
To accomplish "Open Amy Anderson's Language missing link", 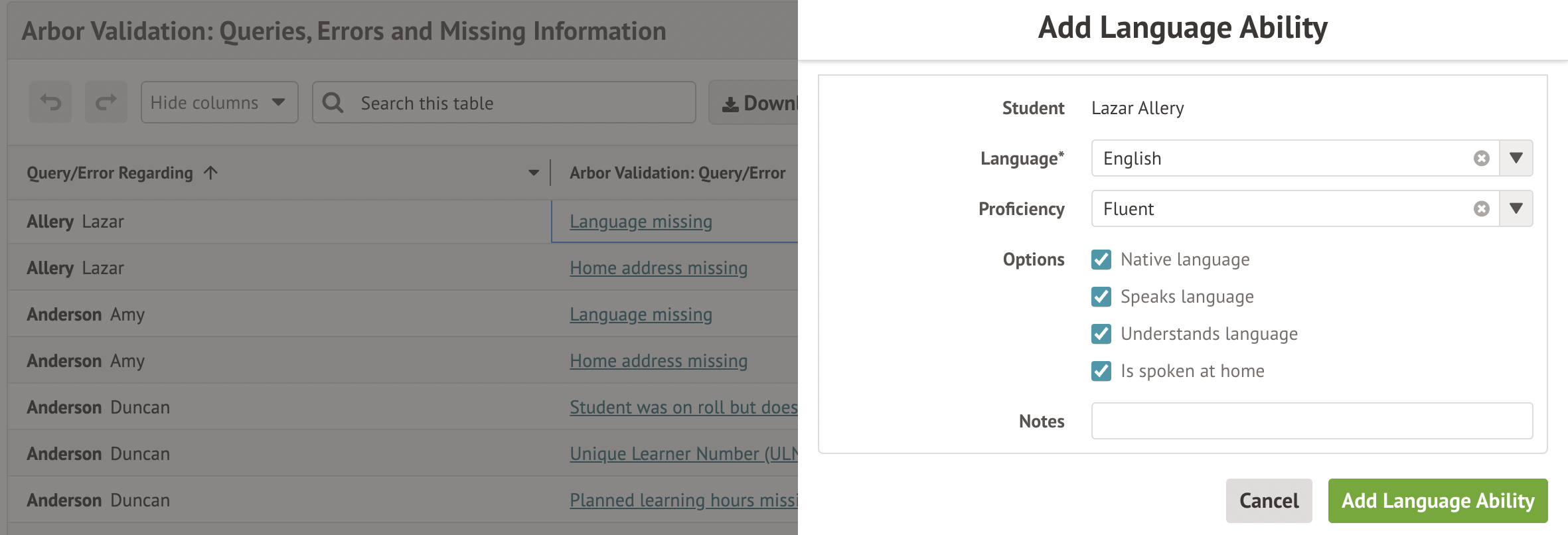I will [x=641, y=315].
